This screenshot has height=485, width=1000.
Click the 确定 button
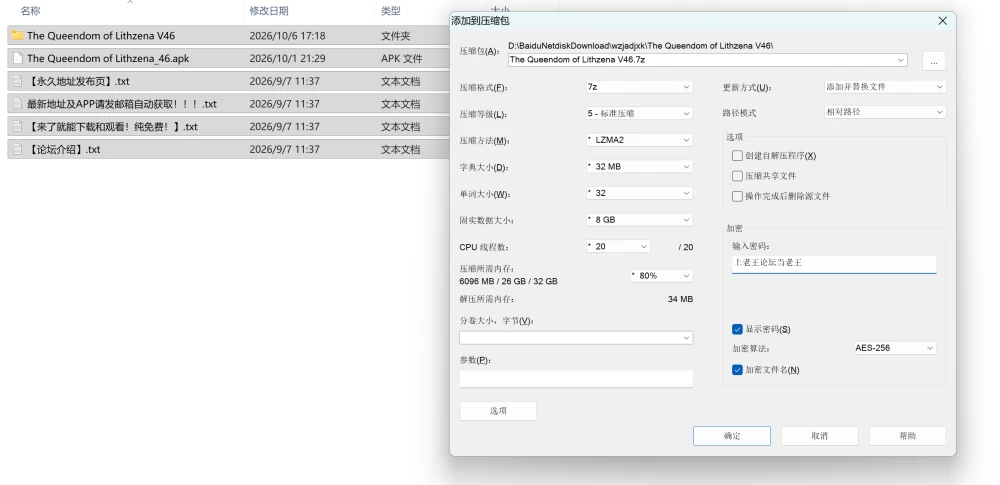click(732, 436)
